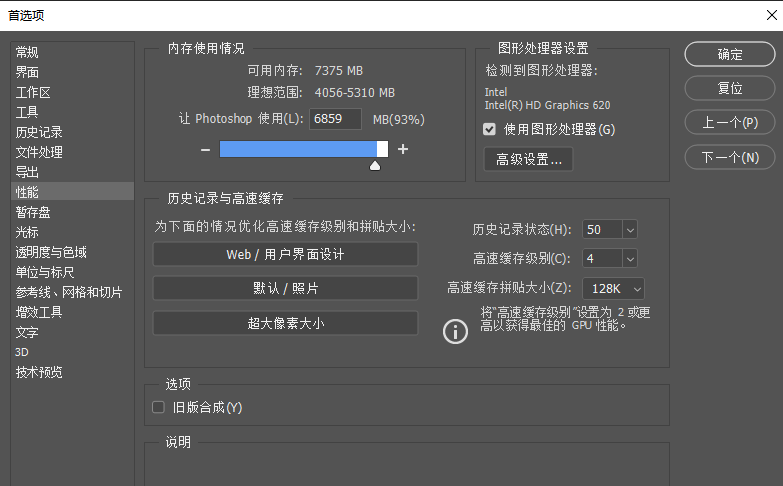
Task: Go to next page with 下一个(N)
Action: click(730, 157)
